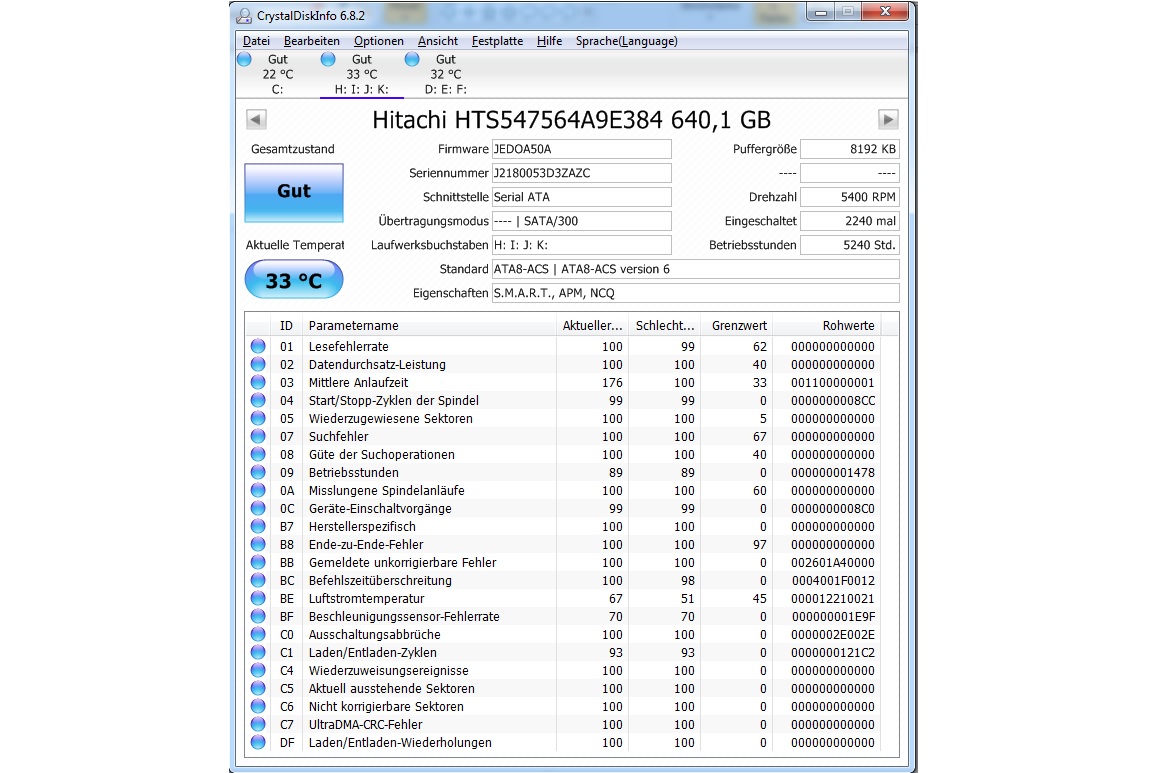Click the Laufwerksbuchstaben field
This screenshot has height=773, width=1152.
581,245
